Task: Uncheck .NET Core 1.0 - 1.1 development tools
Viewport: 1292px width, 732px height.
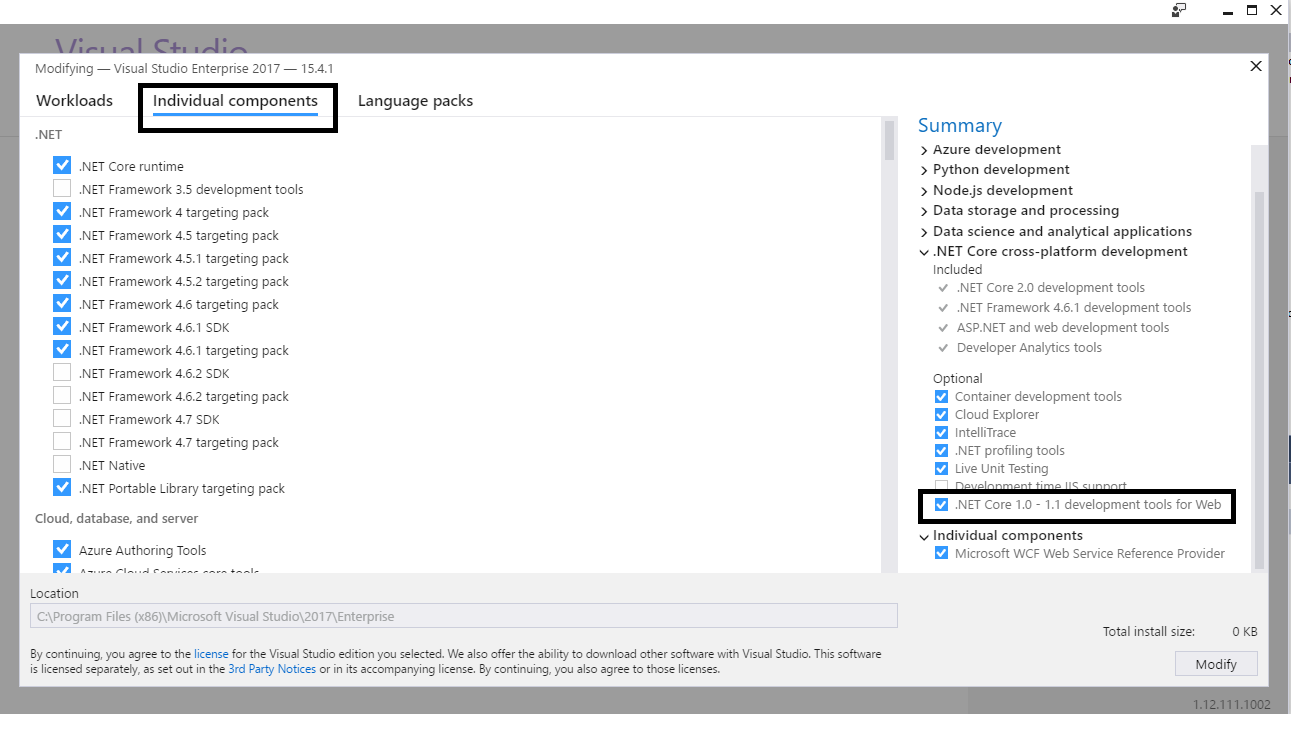Action: [x=941, y=505]
